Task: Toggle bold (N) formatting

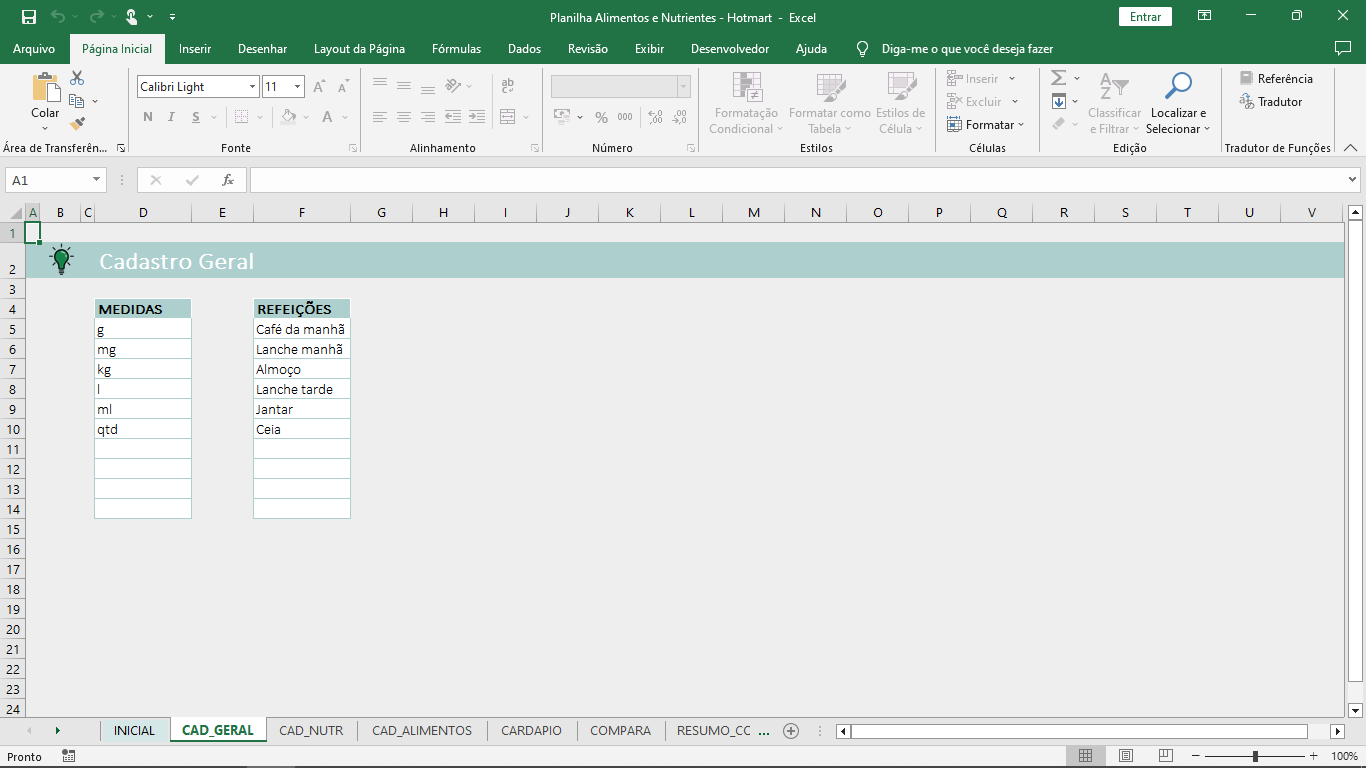Action: (147, 116)
